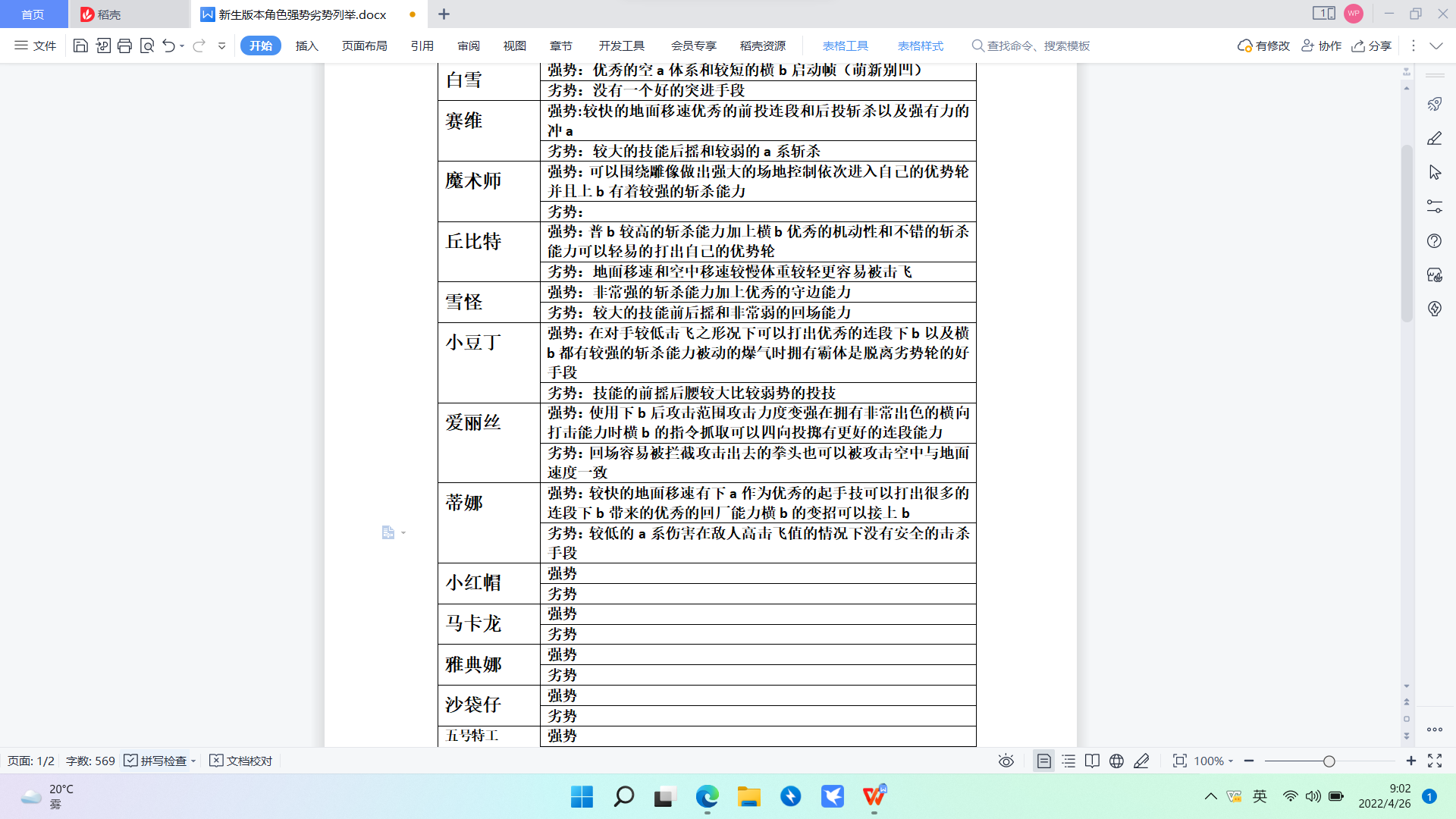
Task: Click the rocket icon in right sidebar
Action: point(1435,104)
